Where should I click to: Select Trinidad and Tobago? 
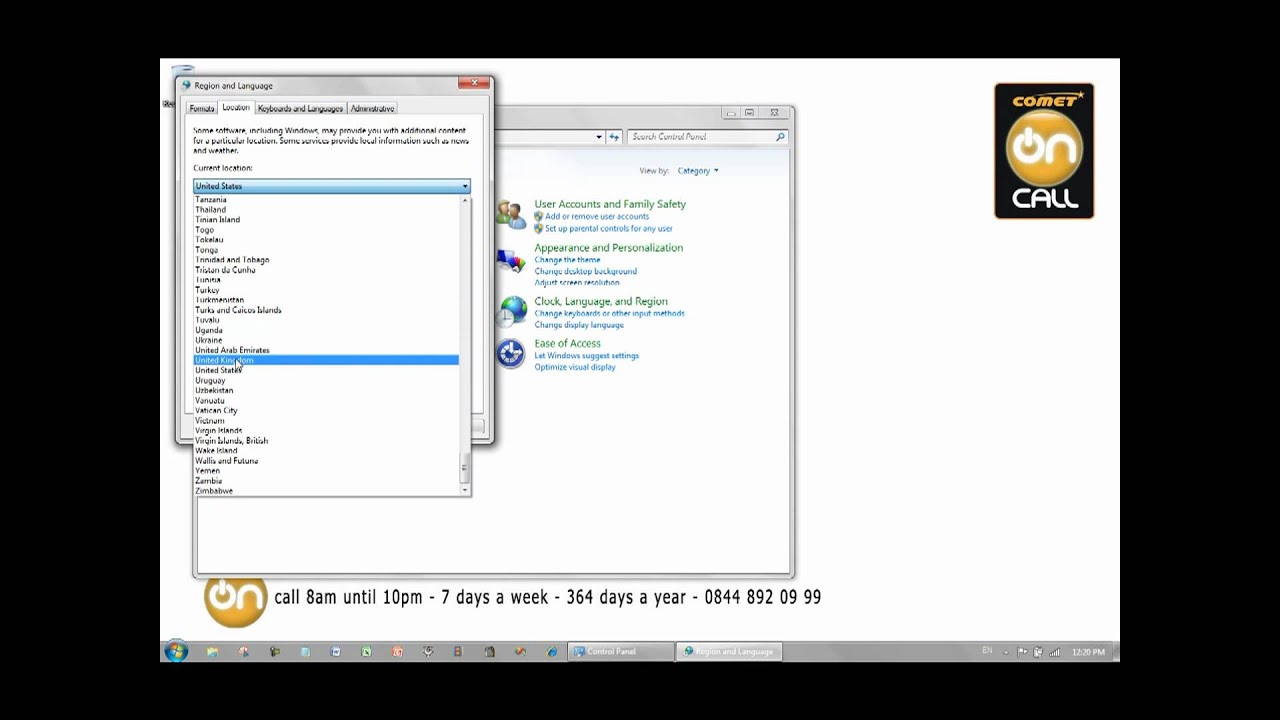[x=326, y=260]
